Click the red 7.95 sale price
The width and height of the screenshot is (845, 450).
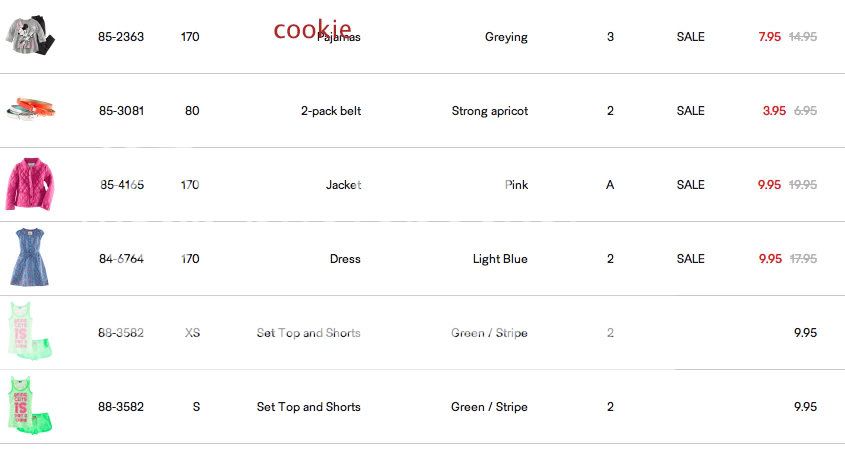(769, 37)
